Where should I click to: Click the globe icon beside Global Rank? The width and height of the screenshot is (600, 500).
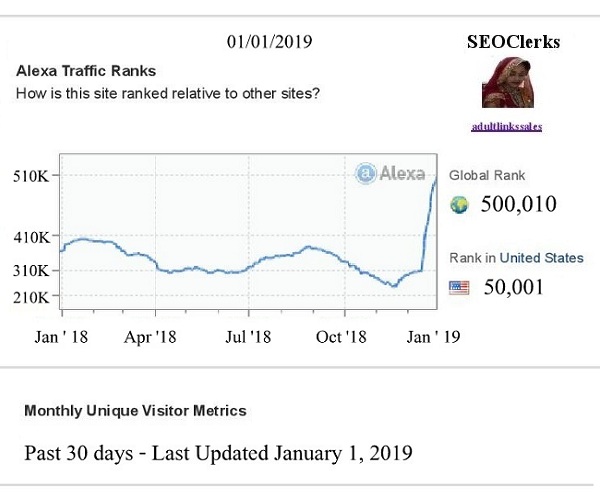460,205
